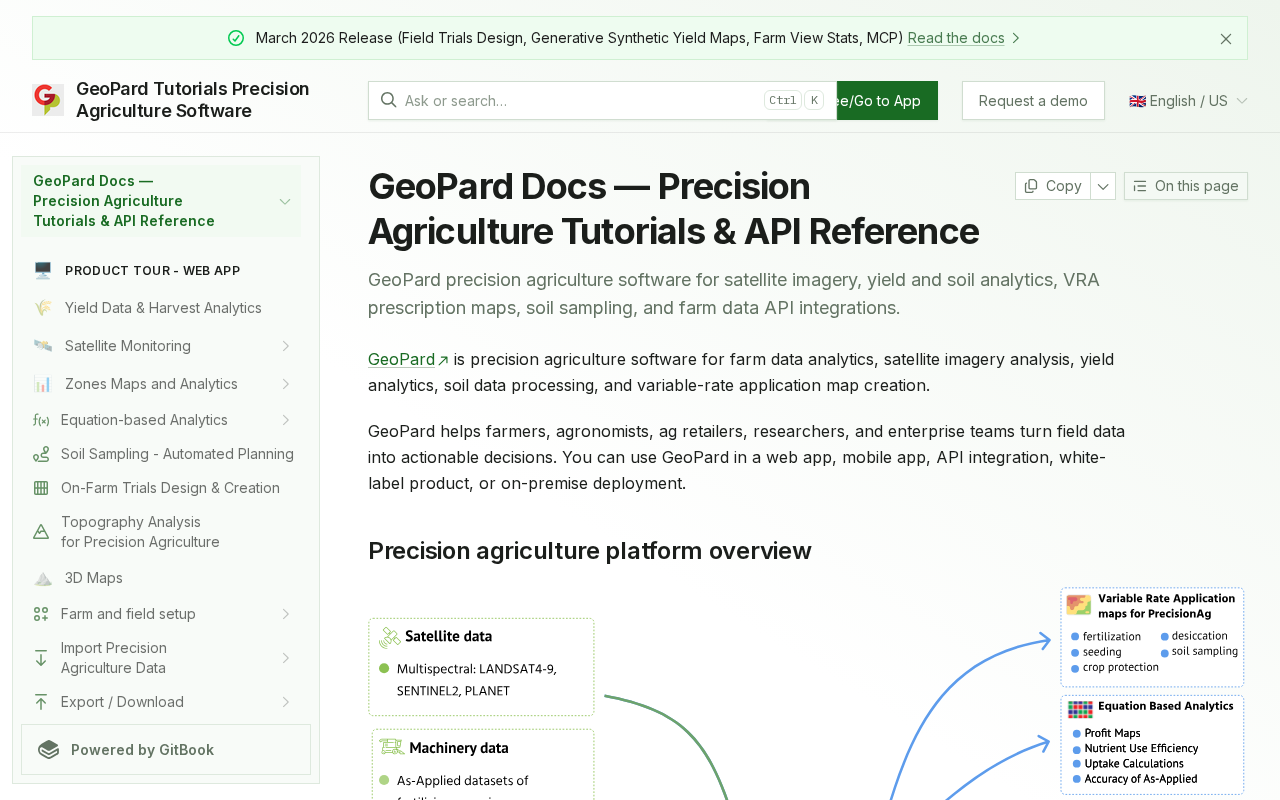The width and height of the screenshot is (1280, 800).
Task: Click the On-Farm Trials grid icon
Action: click(41, 488)
